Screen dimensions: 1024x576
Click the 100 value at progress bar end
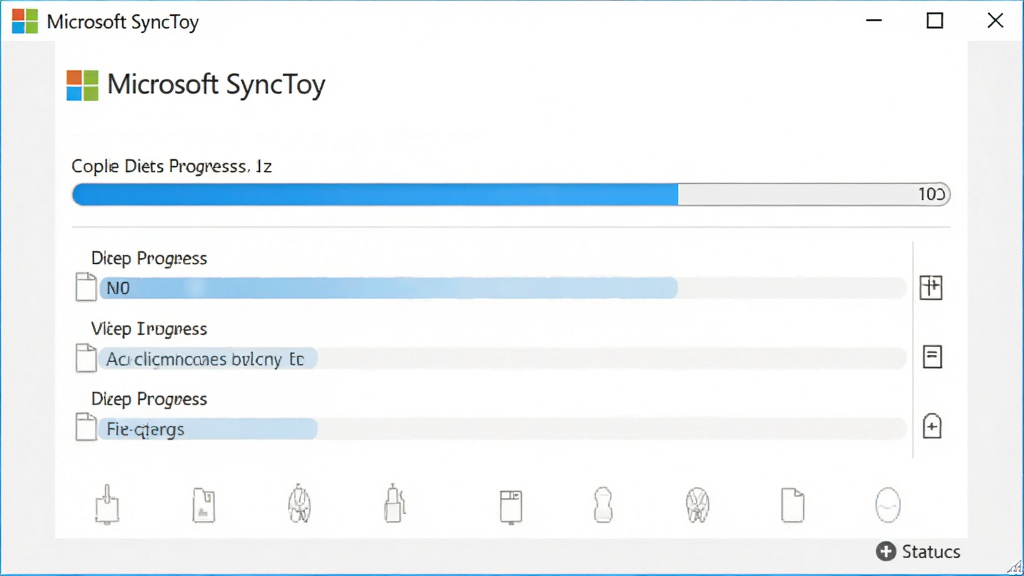(931, 195)
